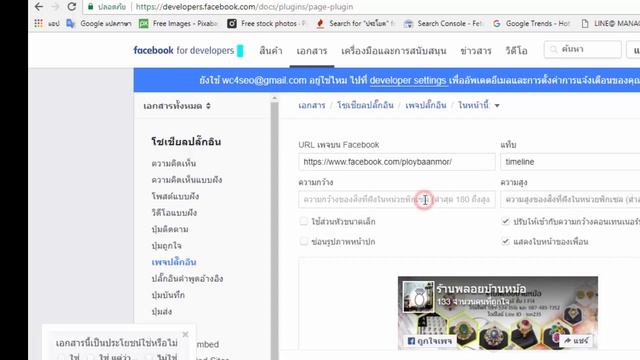Click the facebook for developers logo

coord(184,51)
